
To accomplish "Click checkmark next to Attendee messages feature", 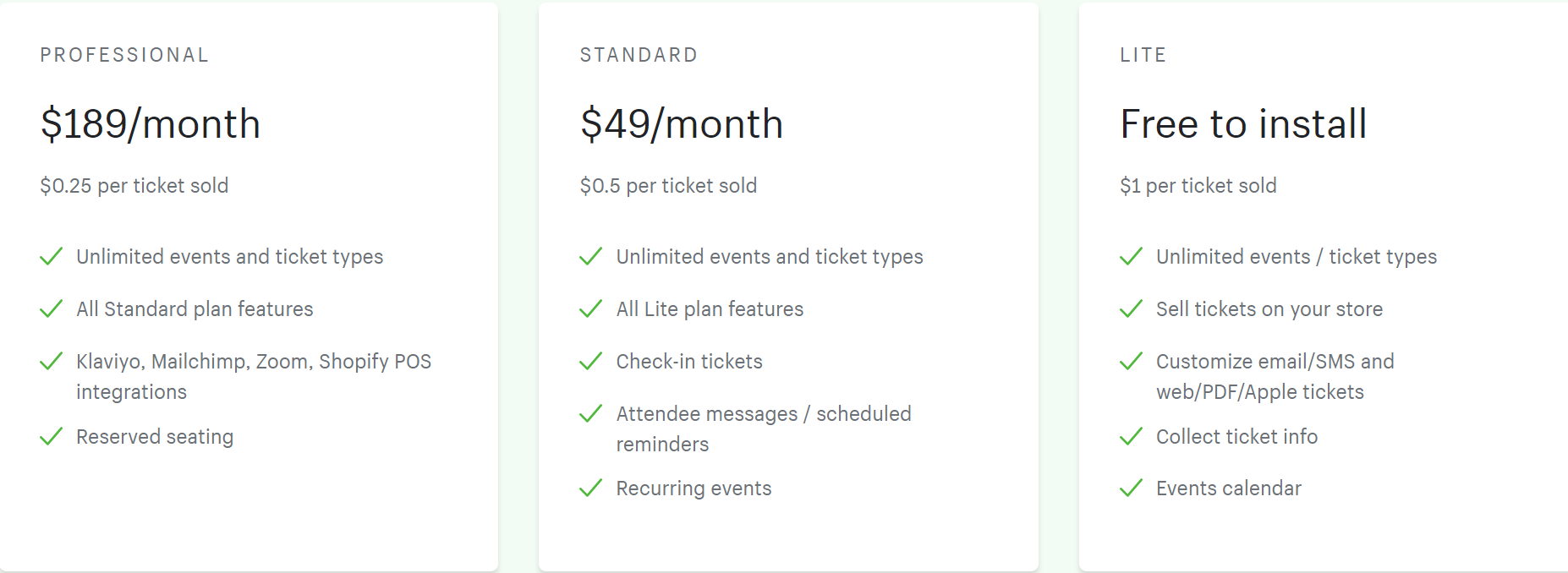I will pos(590,413).
